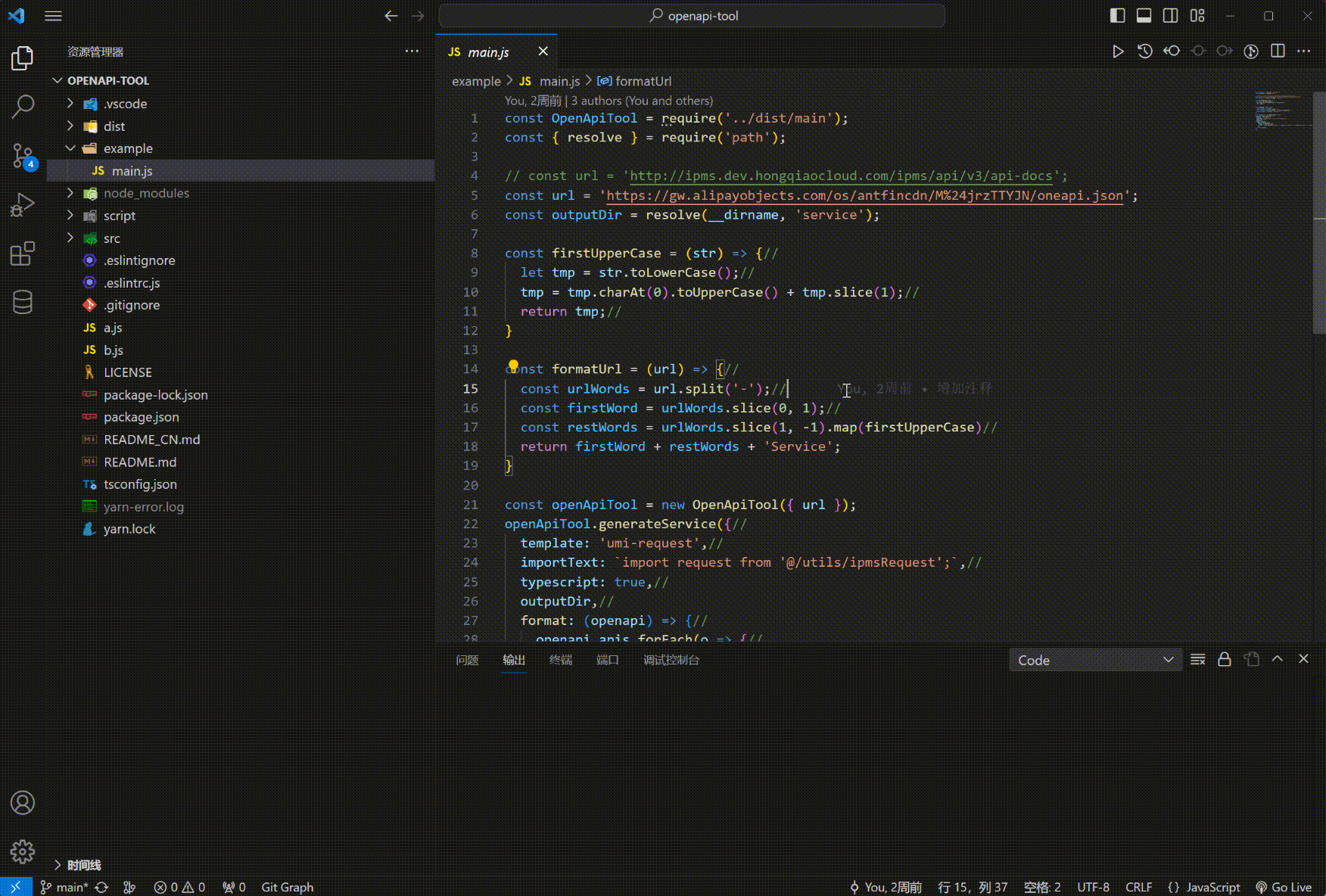Open the Code output channel dropdown
The height and width of the screenshot is (896, 1326).
pos(1095,660)
